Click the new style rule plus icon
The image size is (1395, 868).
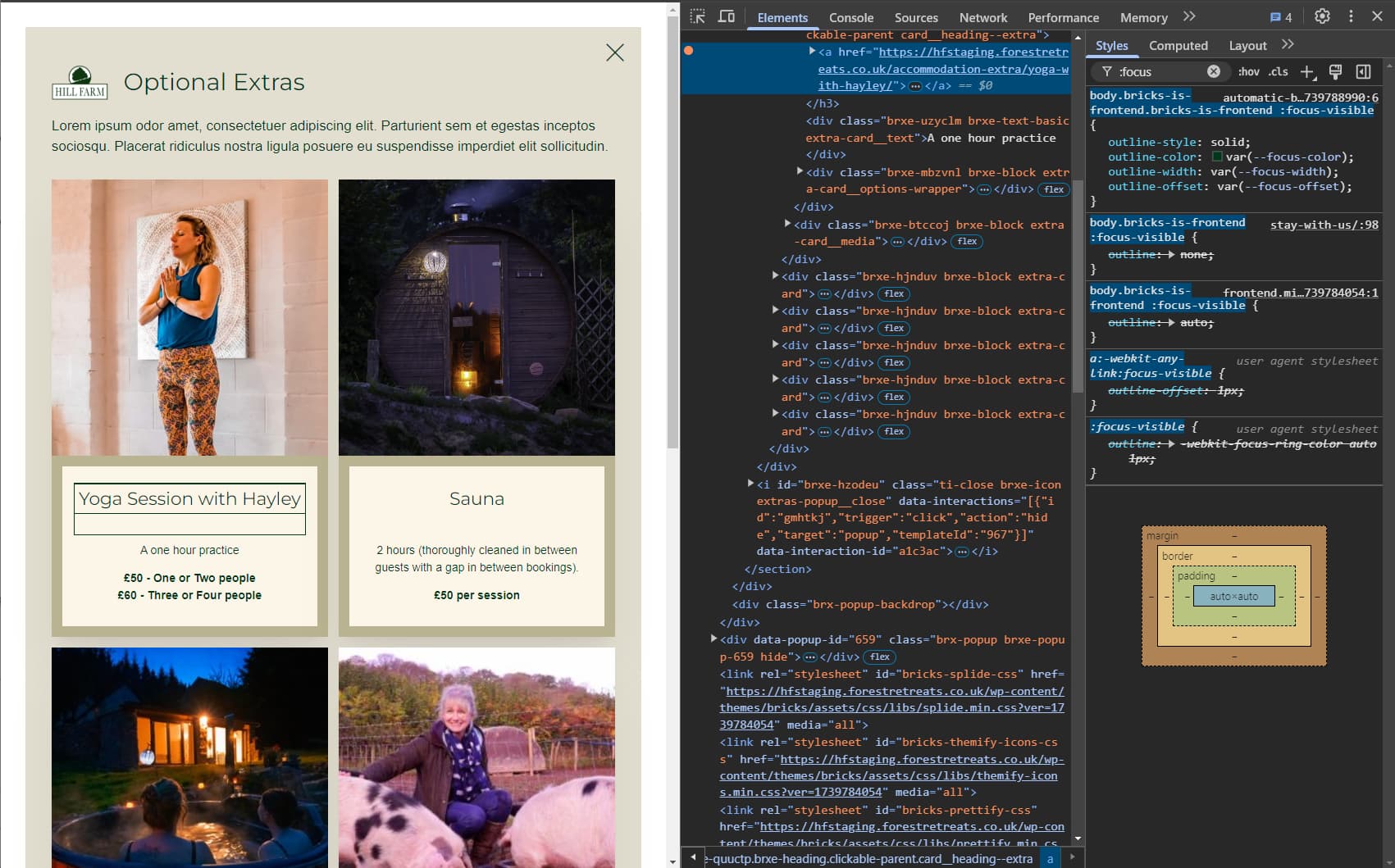tap(1308, 72)
